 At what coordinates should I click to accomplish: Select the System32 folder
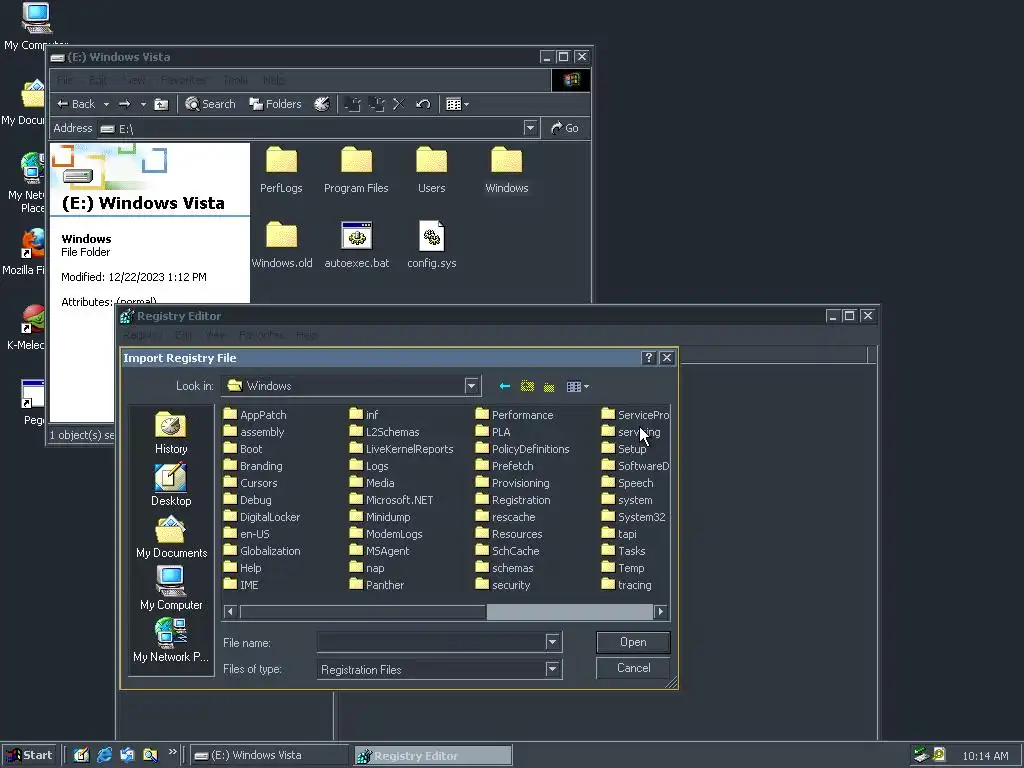pos(633,517)
